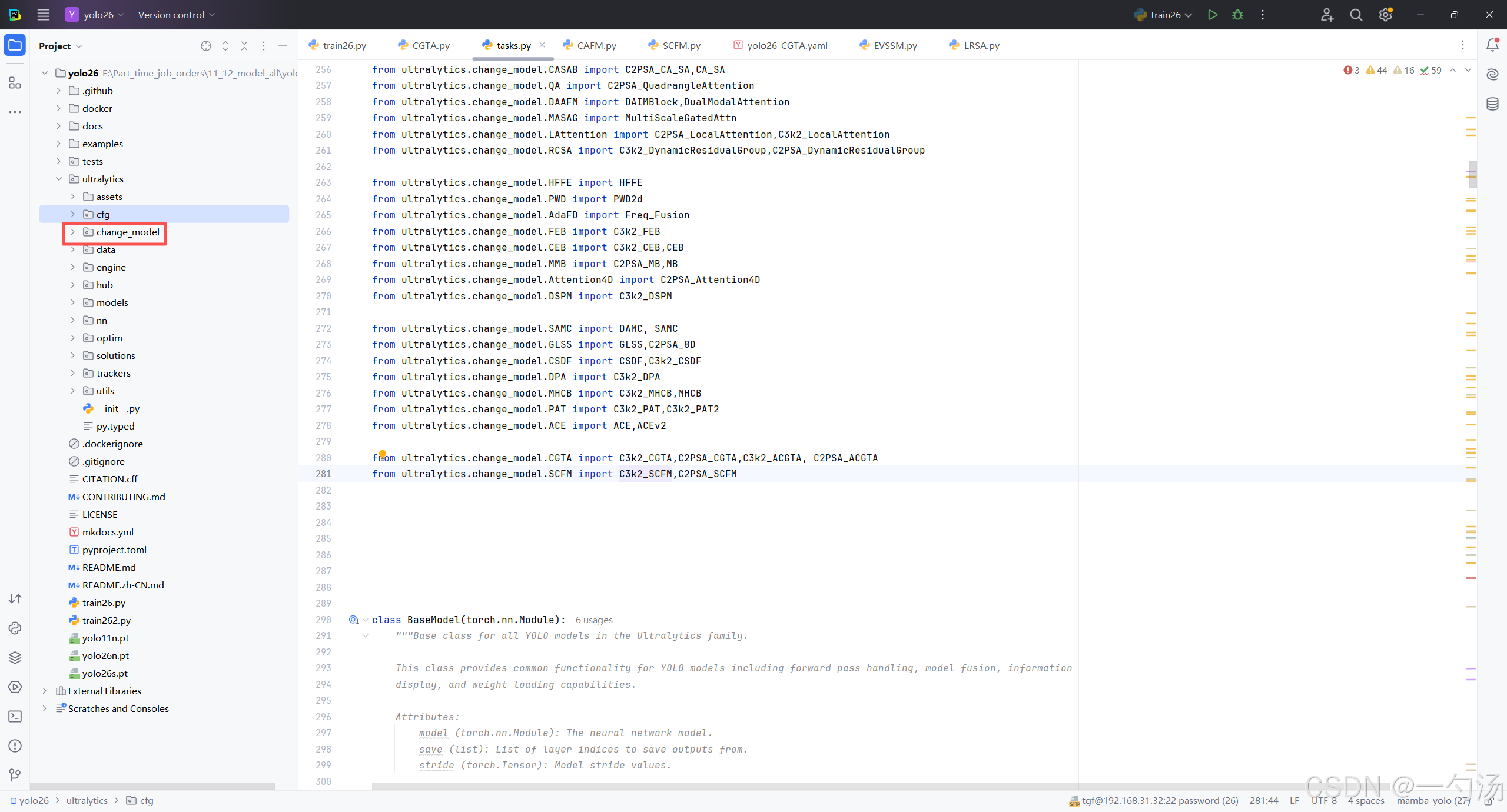Open the Structure tool window
Viewport: 1507px width, 812px height.
15,83
